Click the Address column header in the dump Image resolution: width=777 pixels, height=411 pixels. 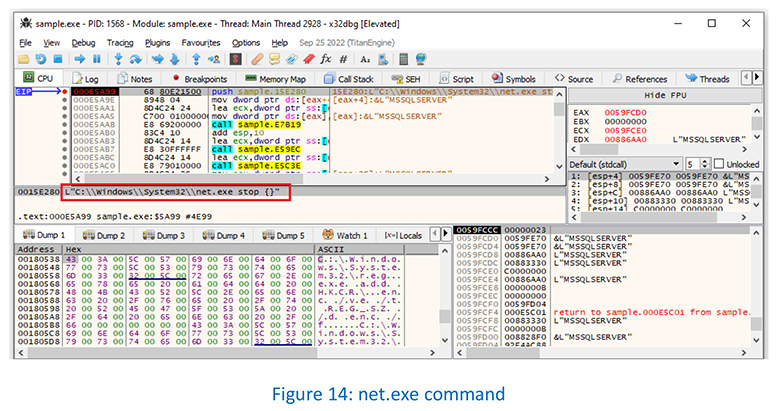[38, 249]
